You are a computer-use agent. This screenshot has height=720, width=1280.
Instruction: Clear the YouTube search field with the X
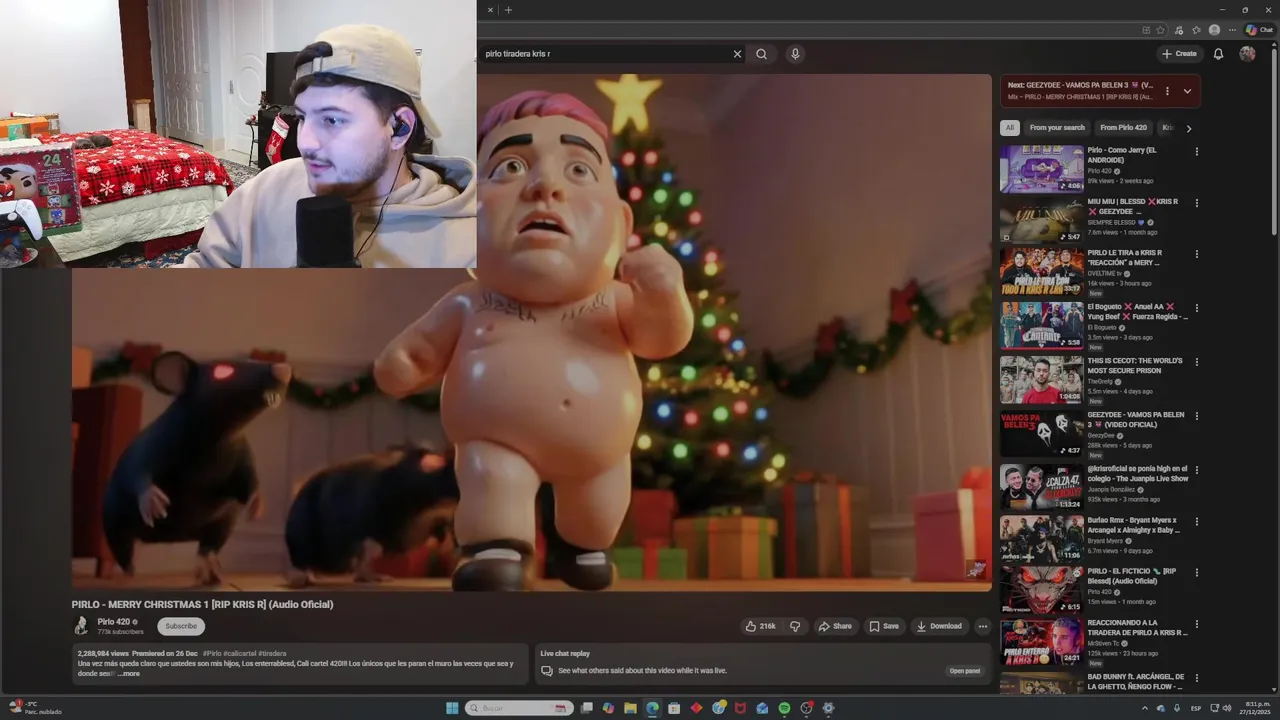point(737,54)
